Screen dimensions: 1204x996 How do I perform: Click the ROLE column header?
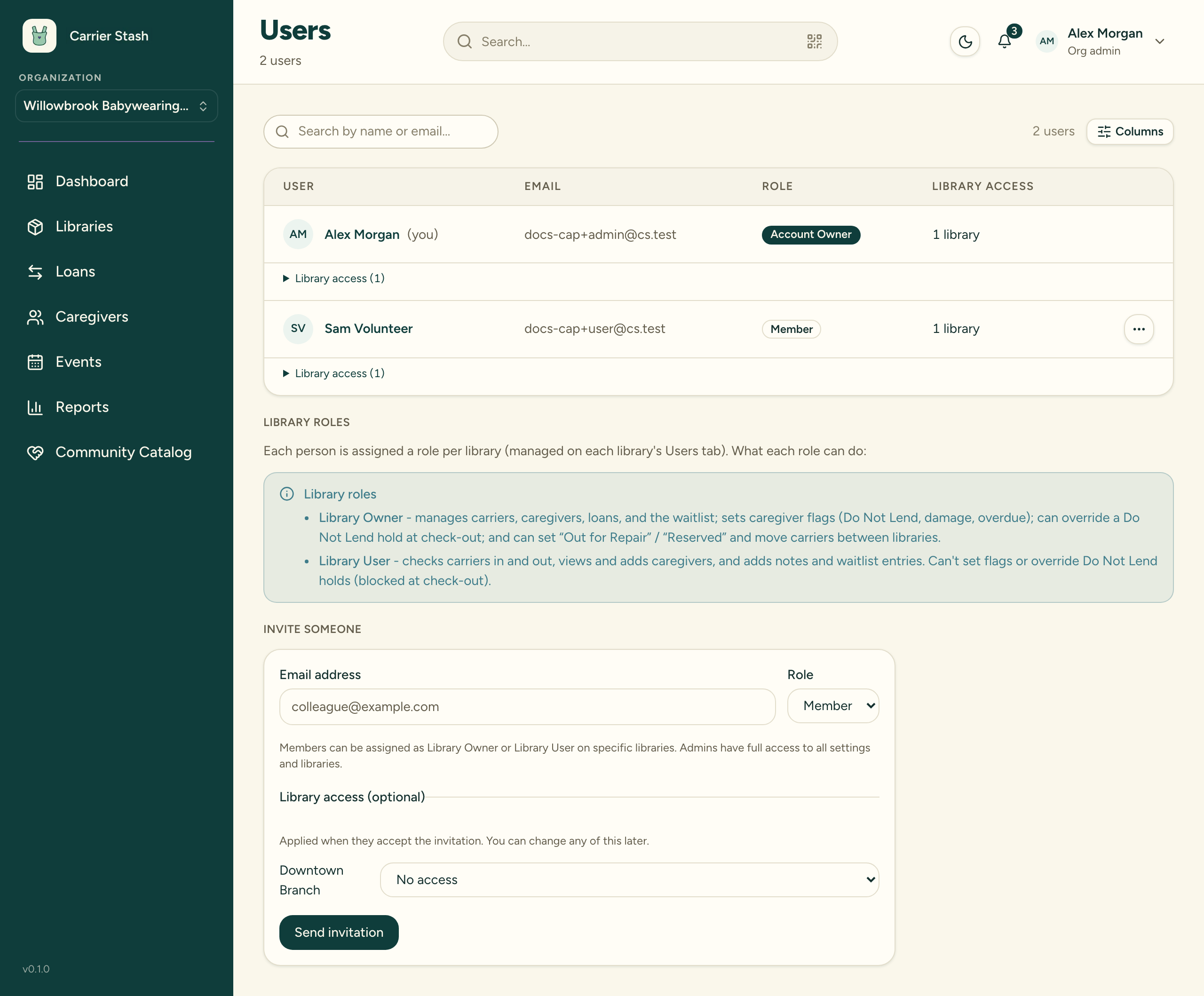777,186
